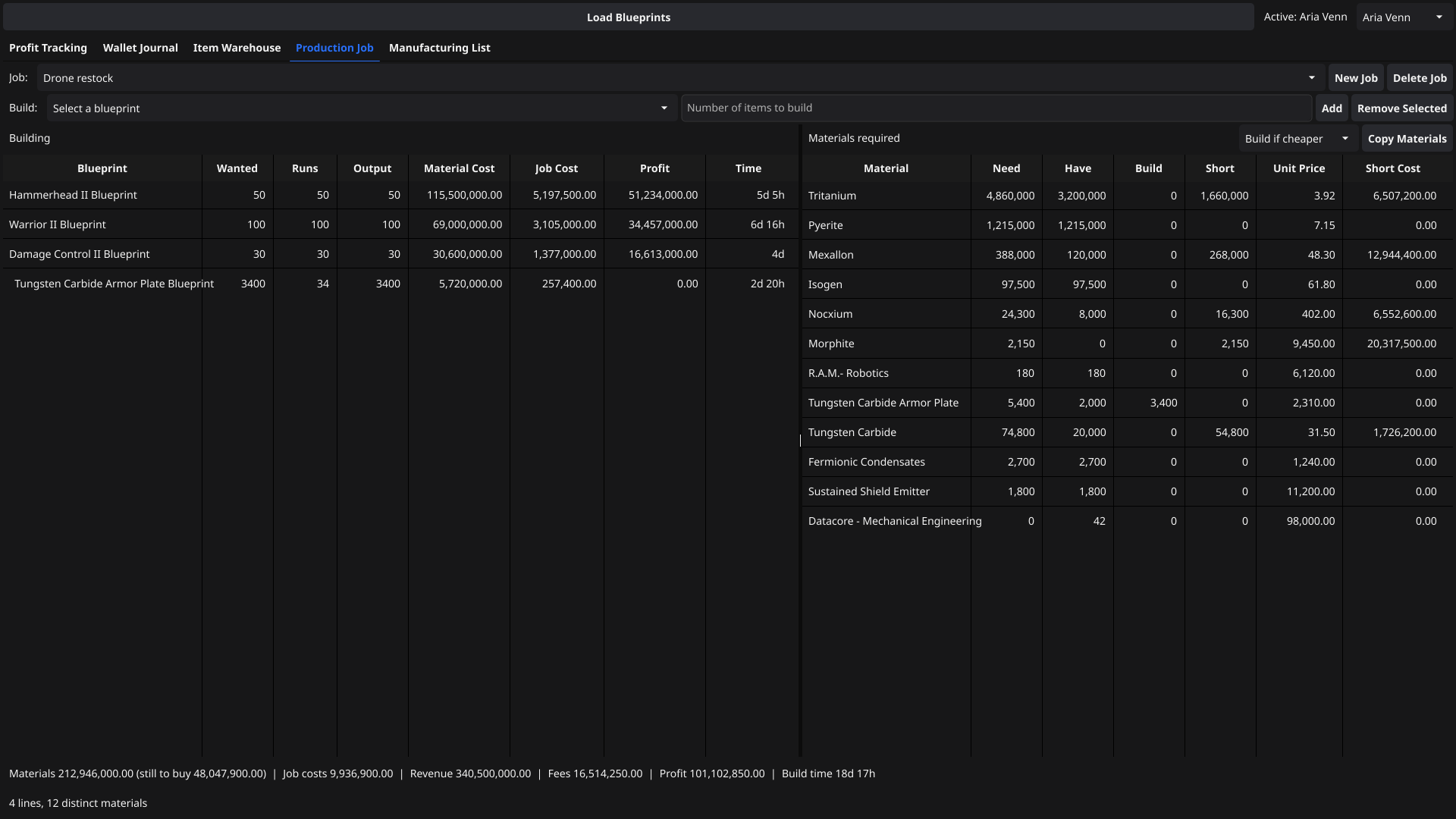Sort by Output column header
Screen dimensions: 1456x819
pyautogui.click(x=372, y=168)
